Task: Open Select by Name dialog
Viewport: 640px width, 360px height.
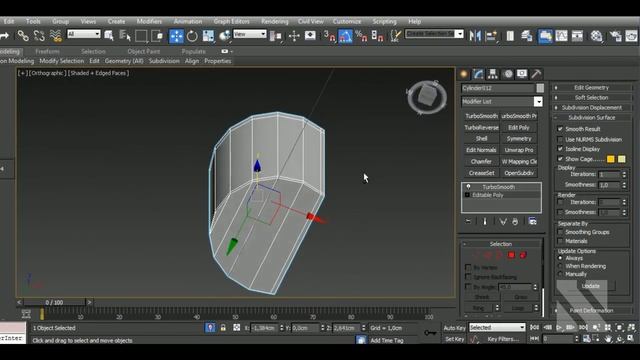Action: click(125, 36)
